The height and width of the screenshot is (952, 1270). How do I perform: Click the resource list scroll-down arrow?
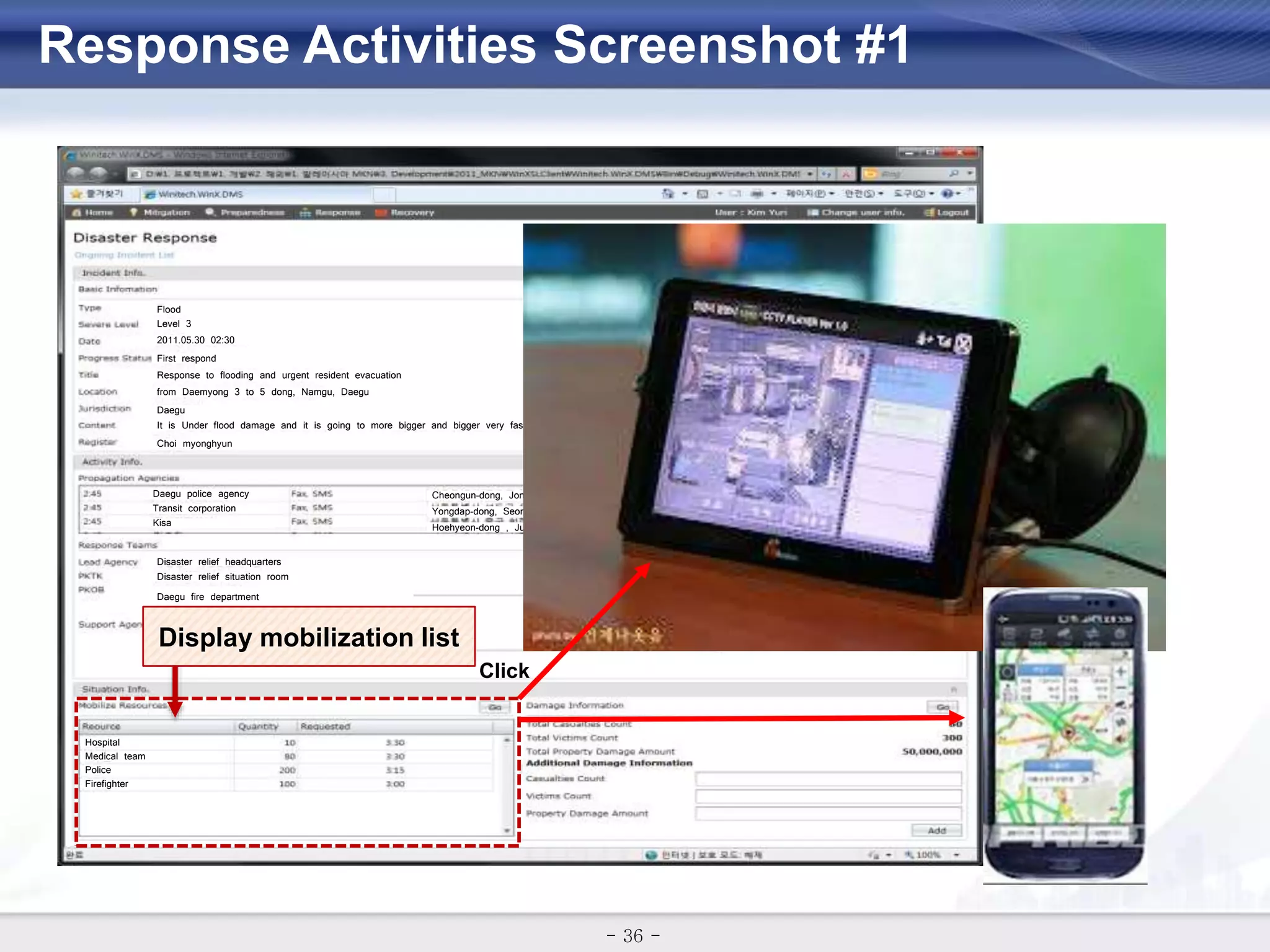[x=507, y=831]
